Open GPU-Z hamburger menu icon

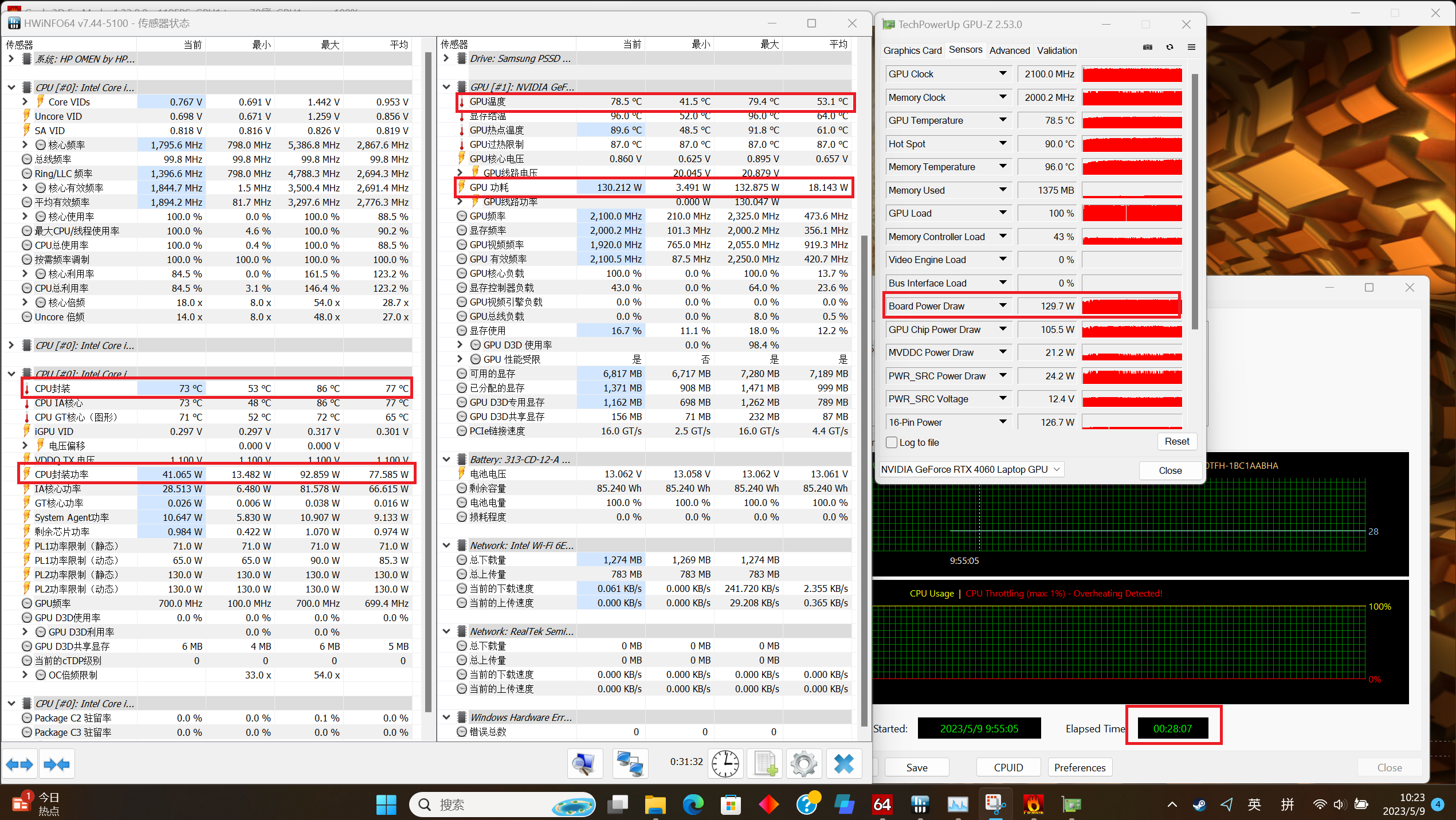pos(1191,48)
